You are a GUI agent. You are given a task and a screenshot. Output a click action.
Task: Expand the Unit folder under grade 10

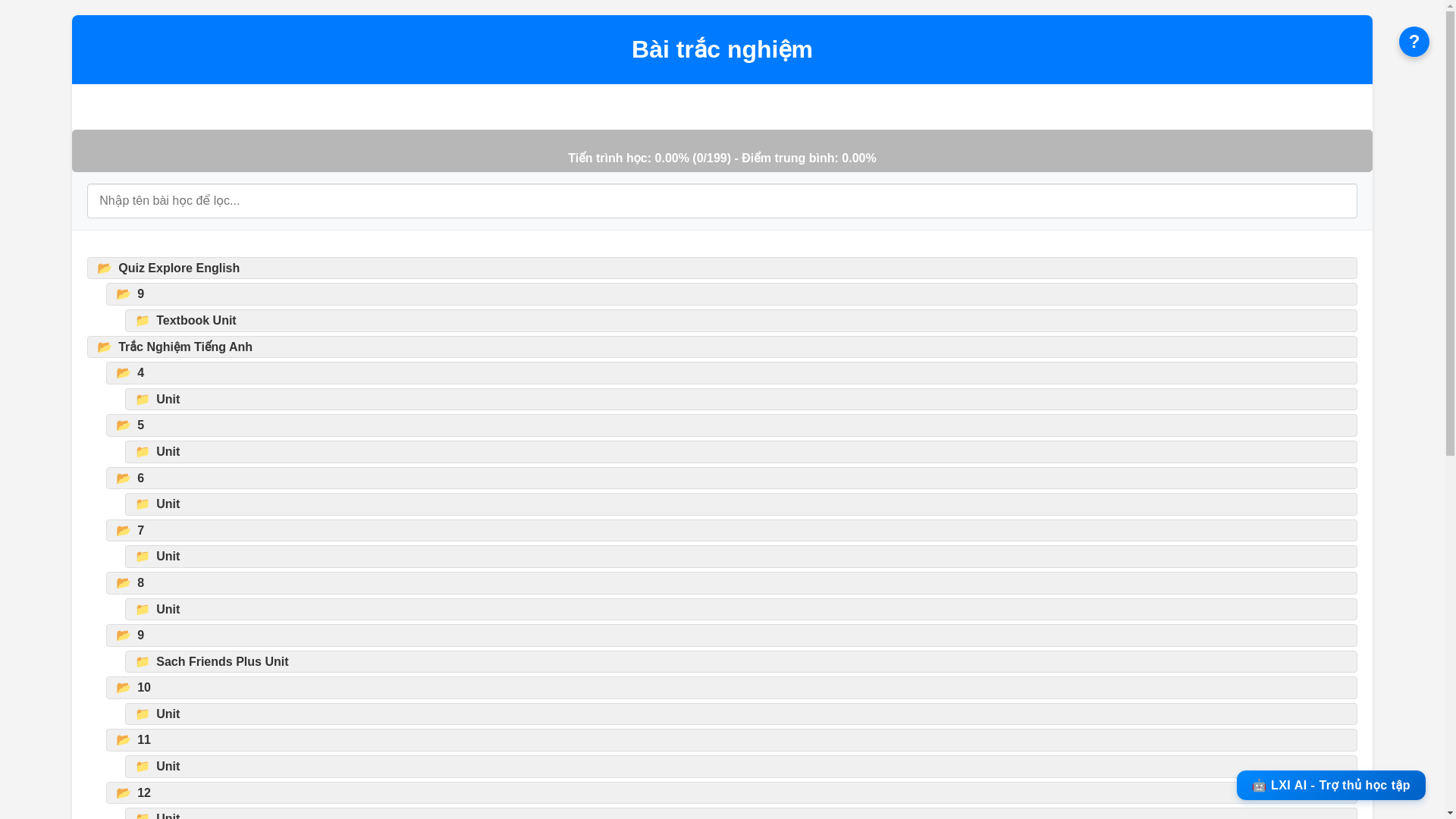pos(741,714)
